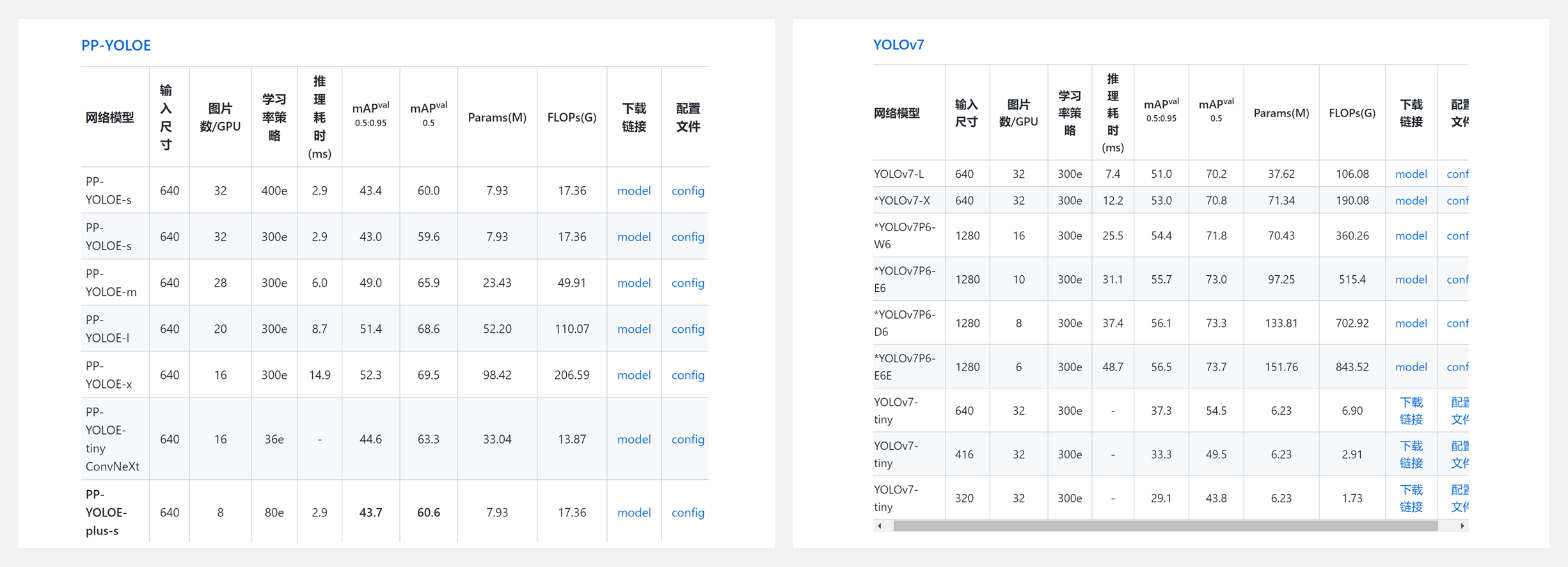Click the 400e learning schedule cell
The image size is (1568, 567).
click(274, 191)
